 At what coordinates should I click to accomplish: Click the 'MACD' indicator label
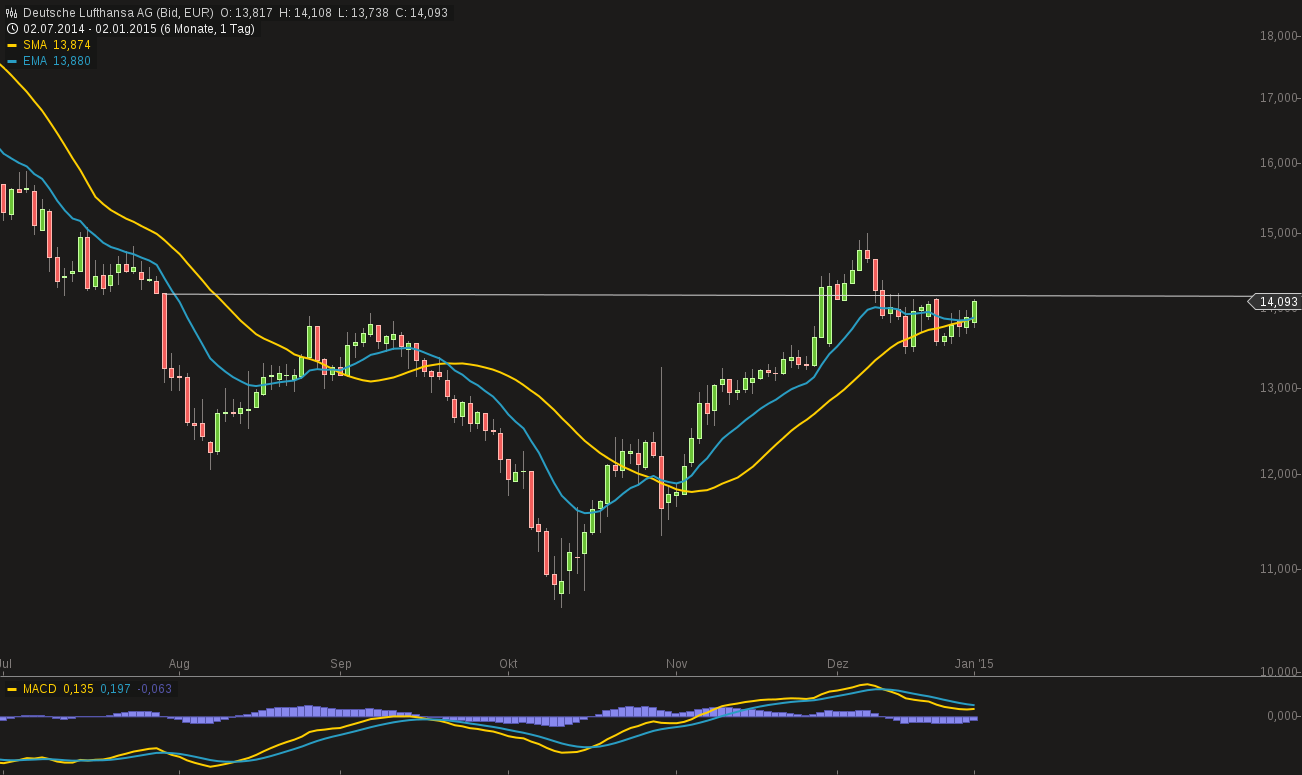tap(40, 689)
